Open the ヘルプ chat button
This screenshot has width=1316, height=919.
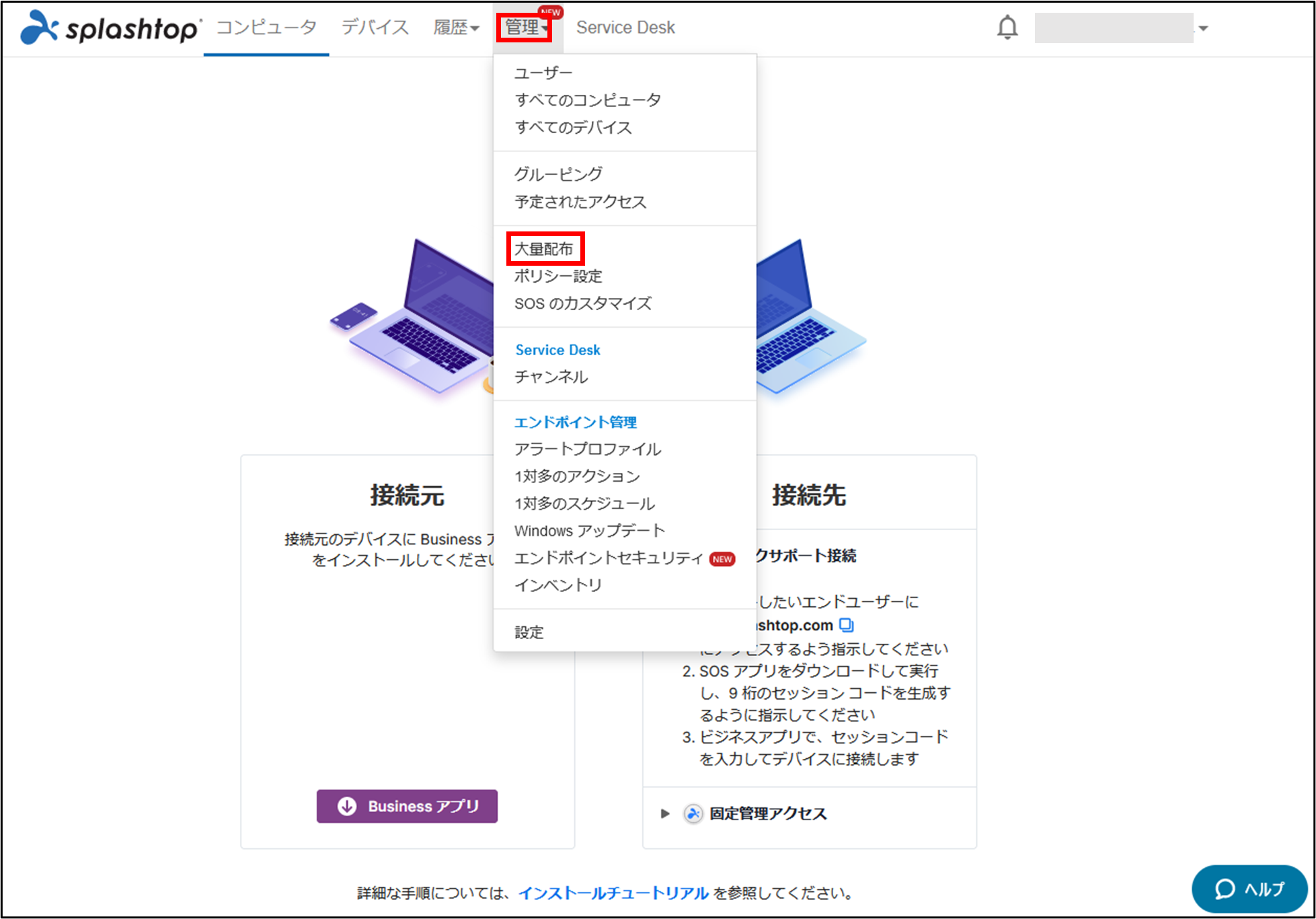tap(1249, 889)
